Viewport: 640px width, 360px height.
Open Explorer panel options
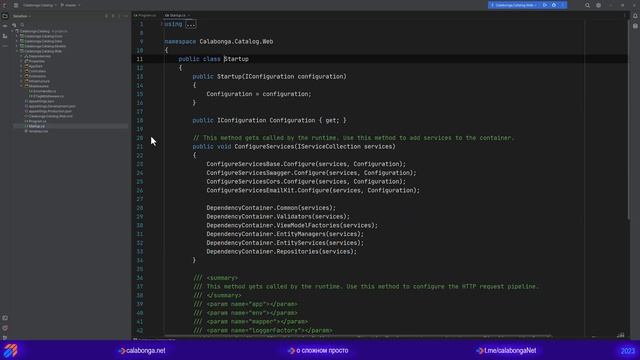tap(119, 16)
